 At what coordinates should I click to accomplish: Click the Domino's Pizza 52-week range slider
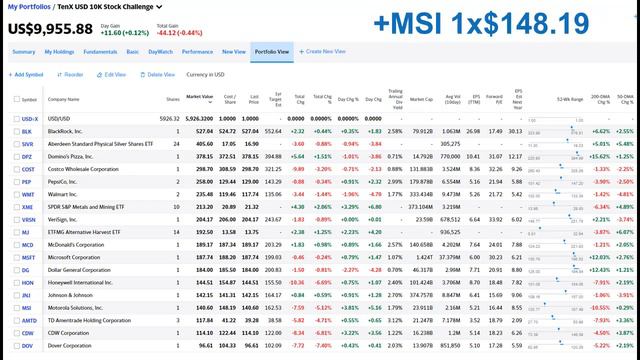click(555, 156)
